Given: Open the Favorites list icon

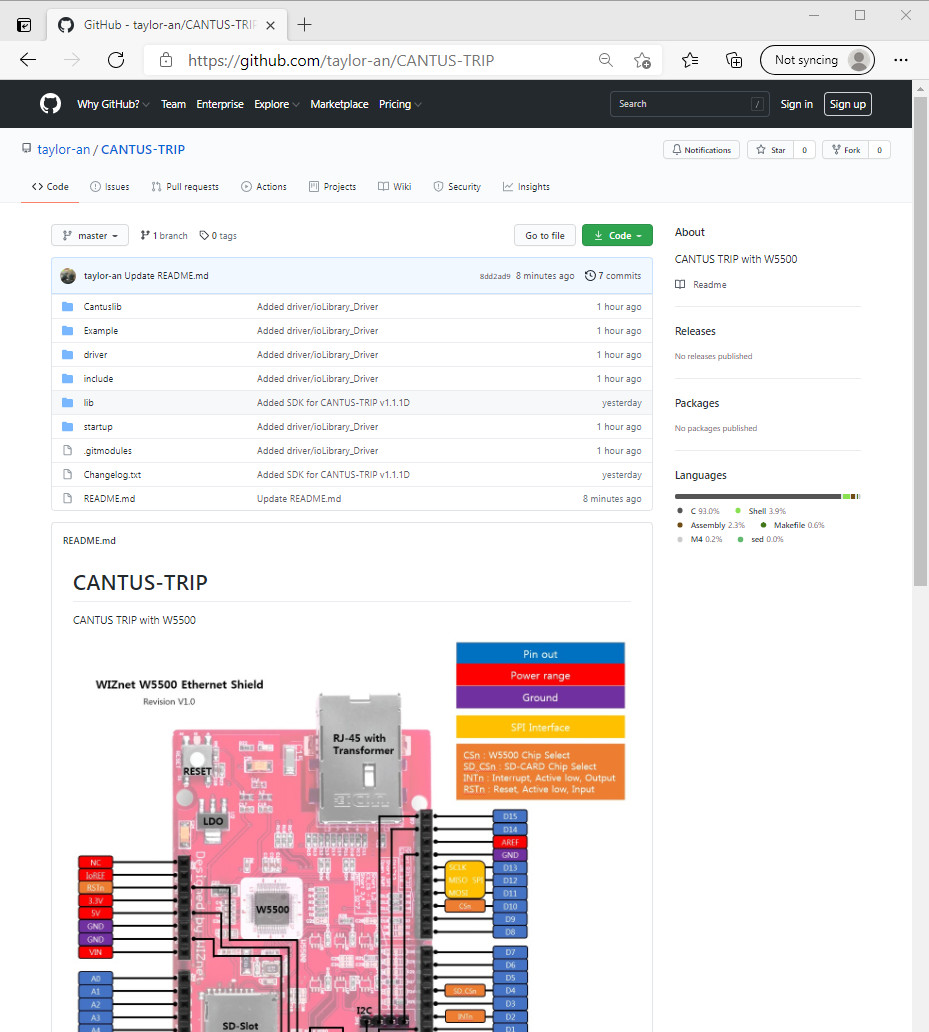Looking at the screenshot, I should point(690,61).
